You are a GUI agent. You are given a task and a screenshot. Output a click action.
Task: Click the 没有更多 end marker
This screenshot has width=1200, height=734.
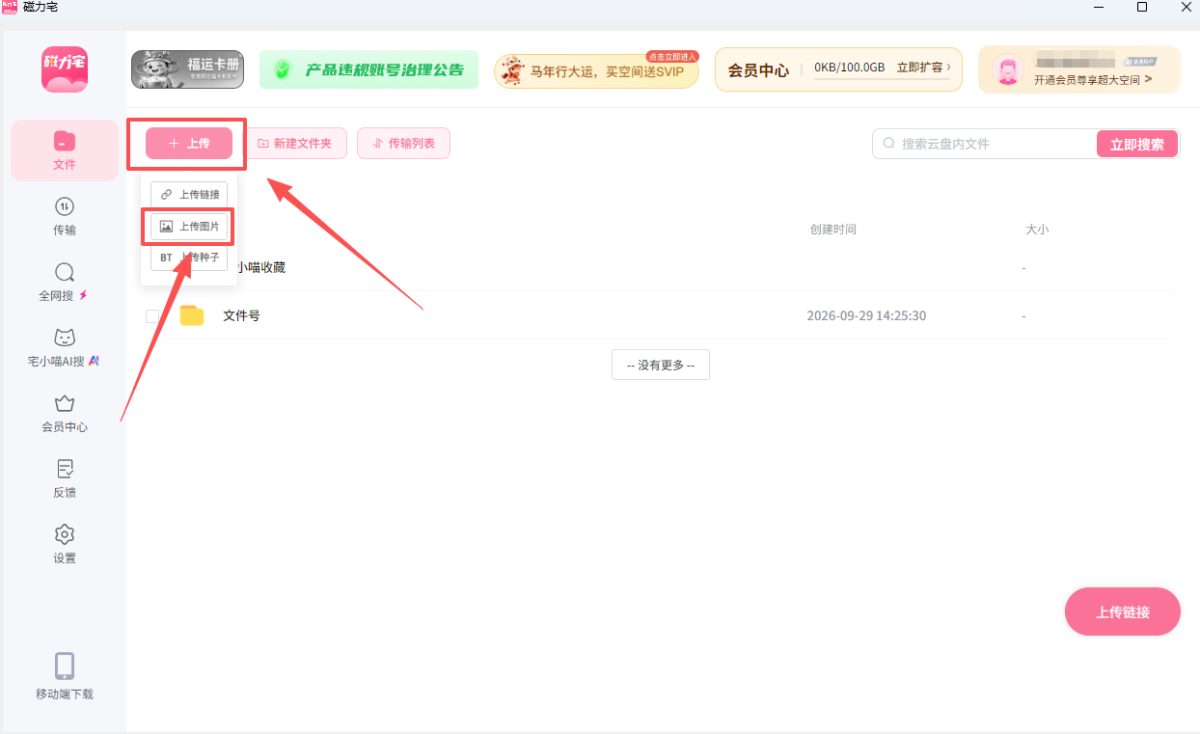[660, 365]
